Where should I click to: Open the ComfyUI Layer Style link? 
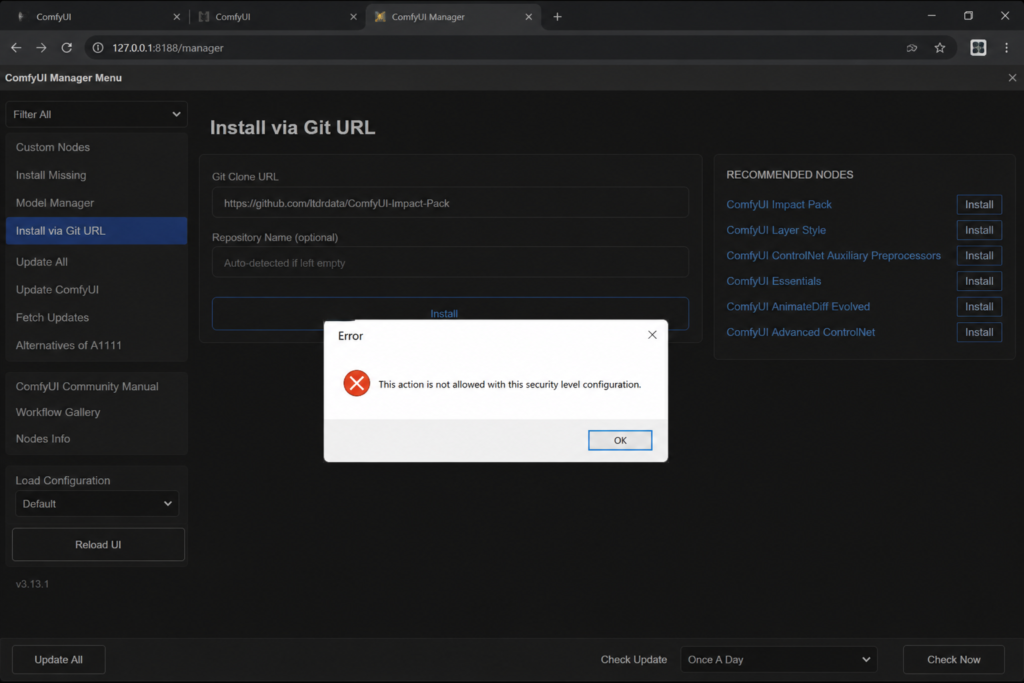pos(776,230)
